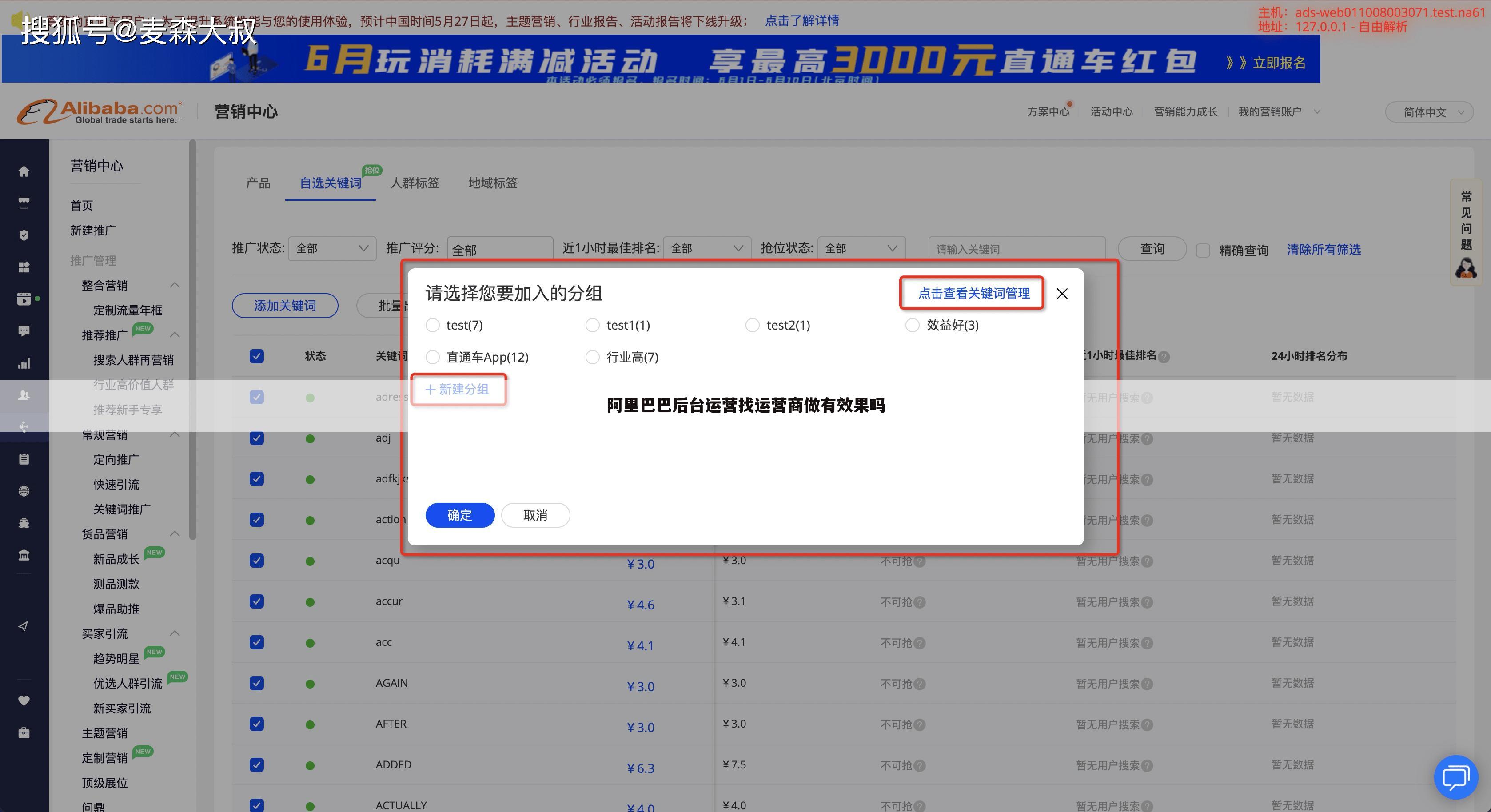The height and width of the screenshot is (812, 1491).
Task: Select the test(7) group radio button
Action: click(432, 325)
